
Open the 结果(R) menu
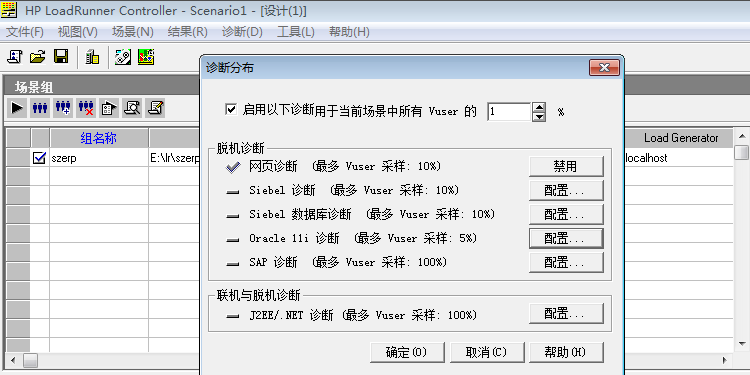coord(188,32)
